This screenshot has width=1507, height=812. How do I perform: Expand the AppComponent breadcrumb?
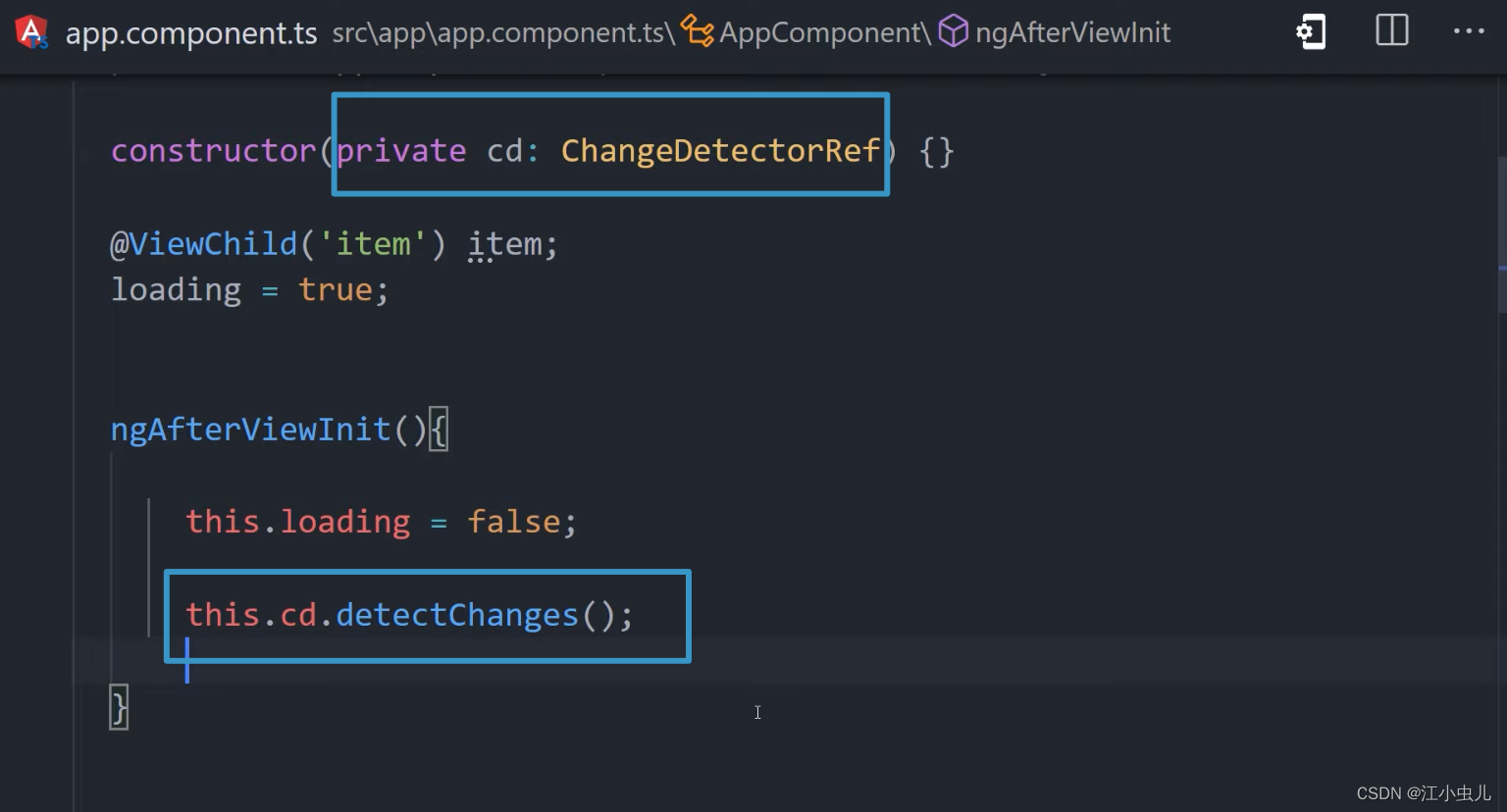822,31
